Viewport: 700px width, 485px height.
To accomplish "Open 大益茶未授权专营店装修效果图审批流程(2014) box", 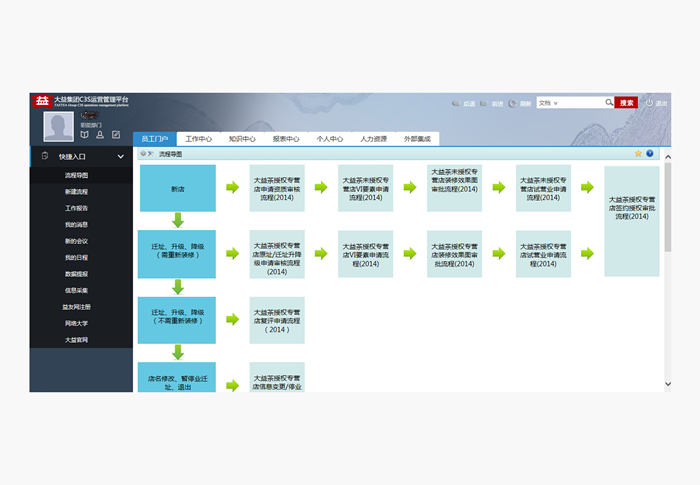I will [454, 188].
